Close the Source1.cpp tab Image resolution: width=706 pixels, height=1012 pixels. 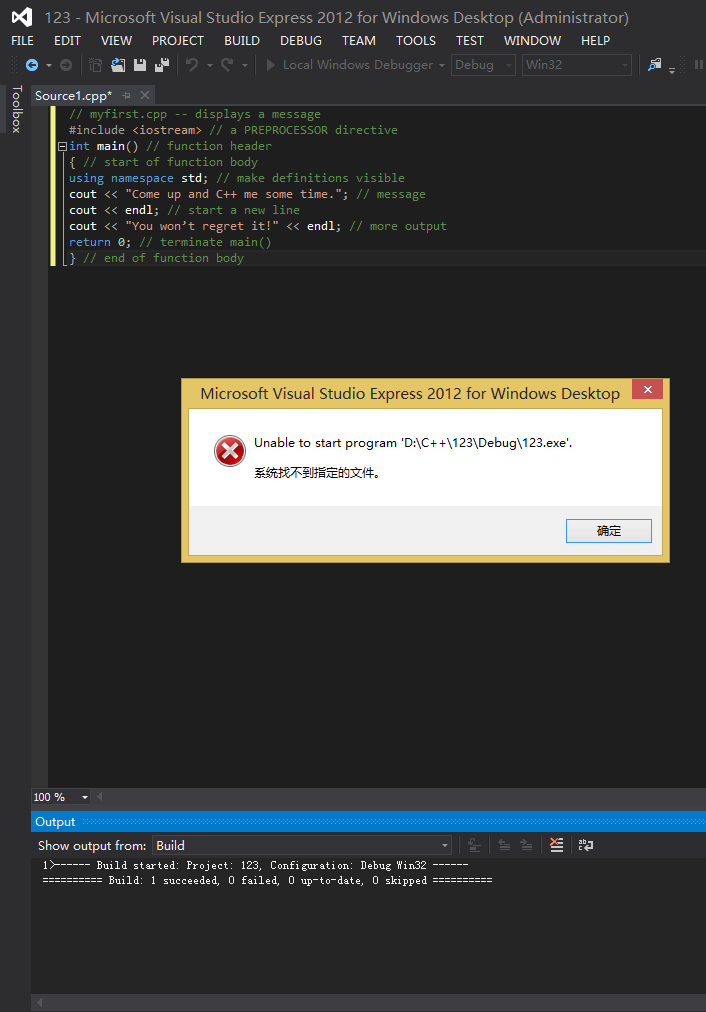click(x=145, y=96)
